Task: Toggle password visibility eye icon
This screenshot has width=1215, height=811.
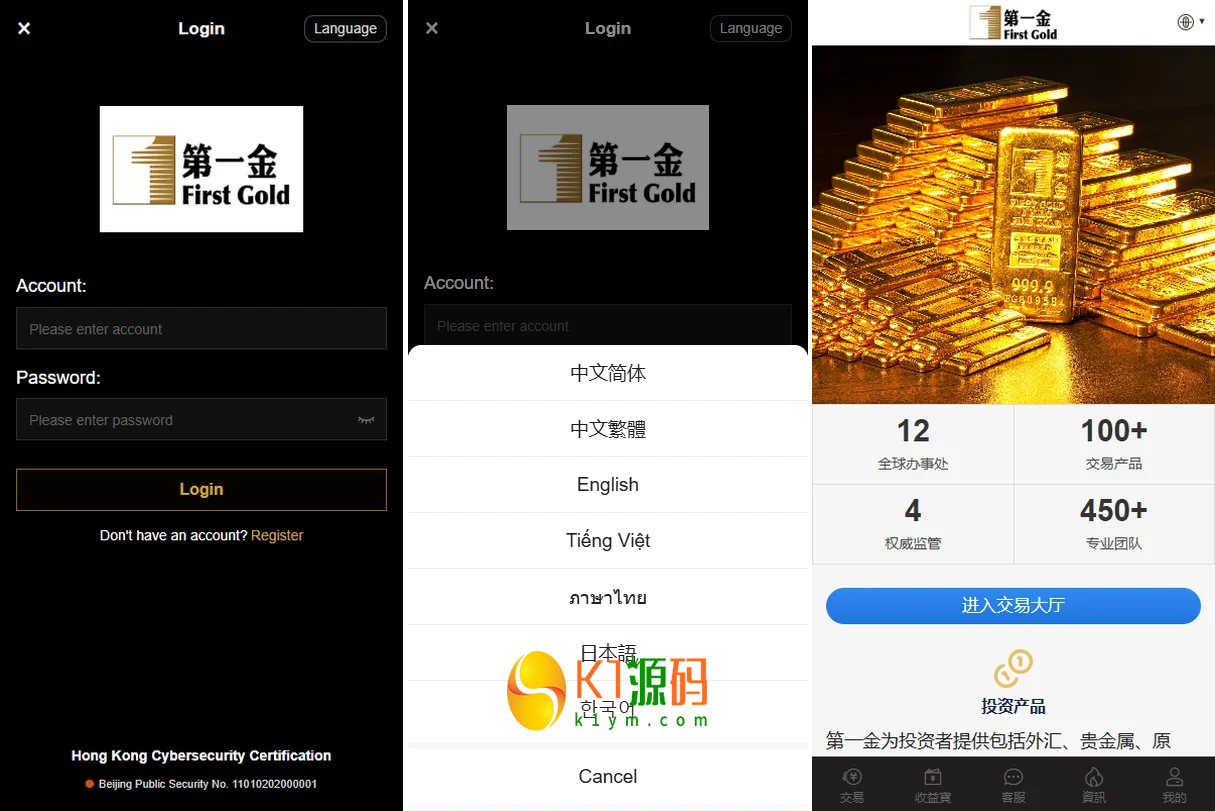Action: click(x=366, y=420)
